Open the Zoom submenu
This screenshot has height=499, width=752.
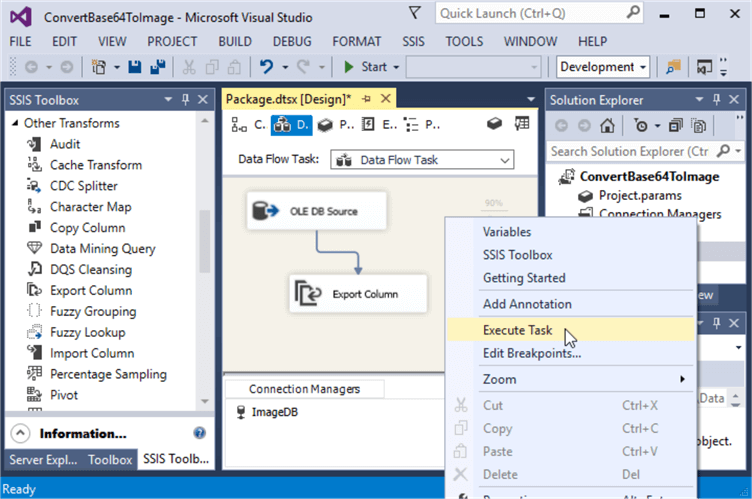pyautogui.click(x=571, y=379)
